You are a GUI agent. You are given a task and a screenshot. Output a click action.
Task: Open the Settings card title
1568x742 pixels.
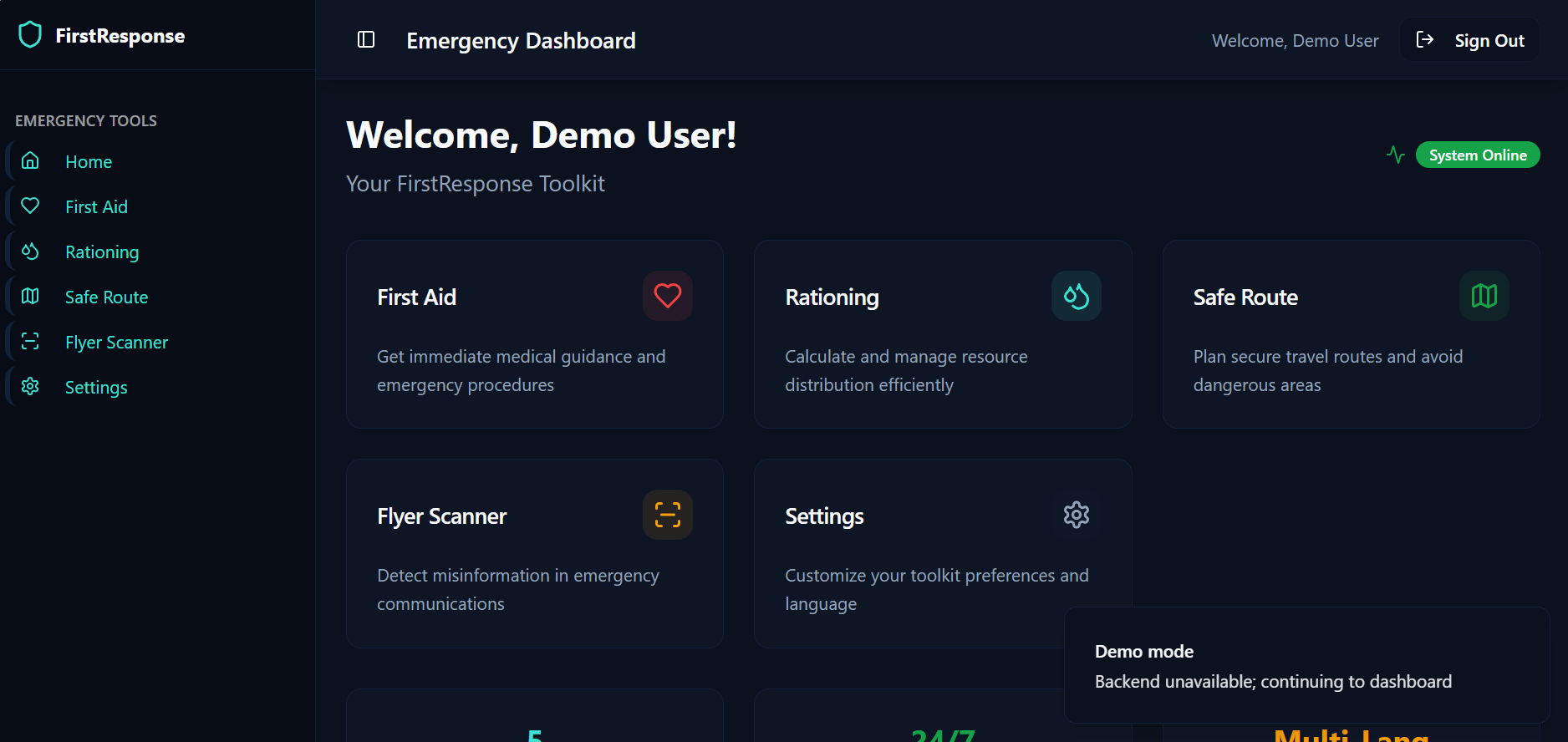pyautogui.click(x=824, y=516)
